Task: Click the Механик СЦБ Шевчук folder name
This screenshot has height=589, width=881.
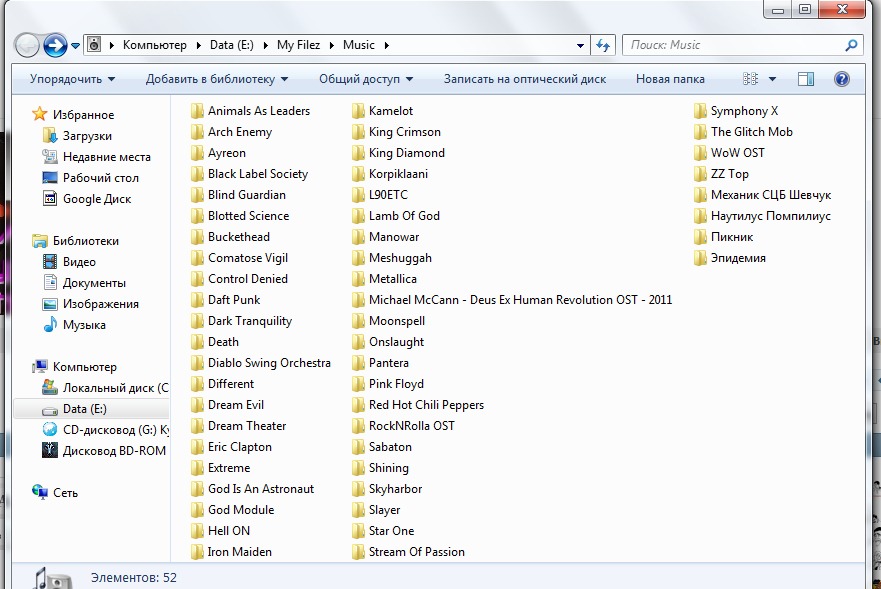Action: click(x=770, y=195)
